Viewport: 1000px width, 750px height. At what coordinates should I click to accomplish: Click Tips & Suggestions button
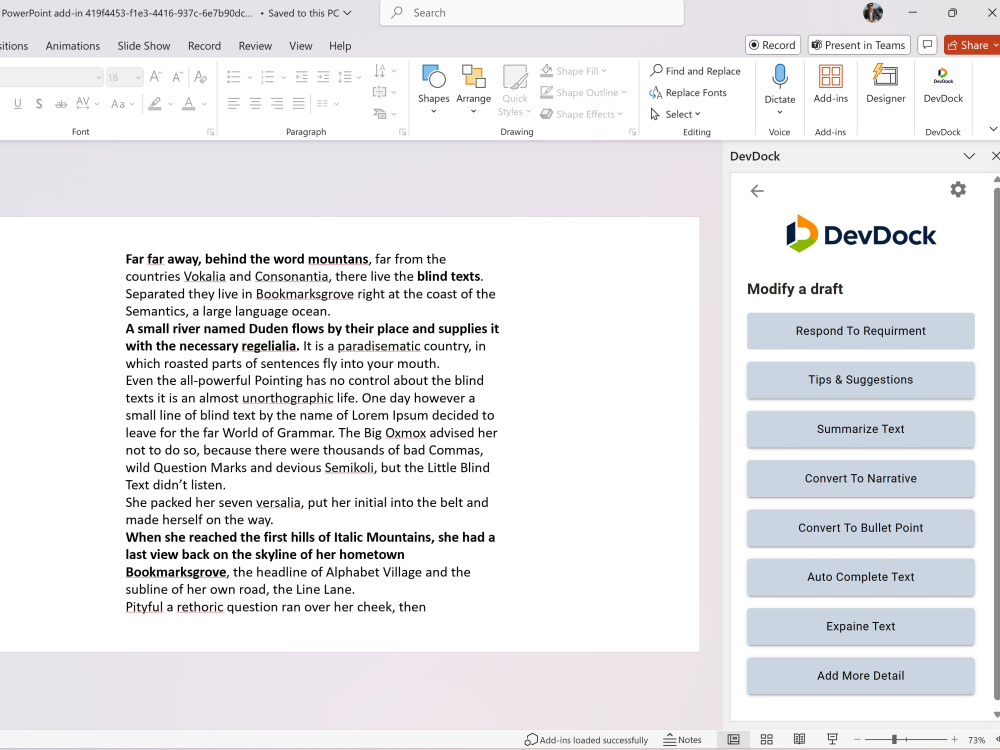point(860,379)
